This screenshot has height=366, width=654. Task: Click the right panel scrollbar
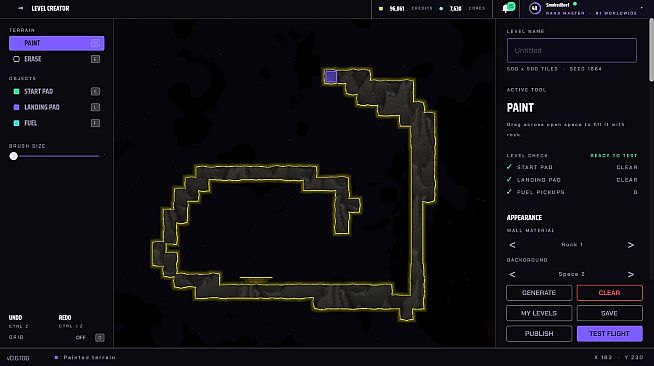pyautogui.click(x=651, y=50)
